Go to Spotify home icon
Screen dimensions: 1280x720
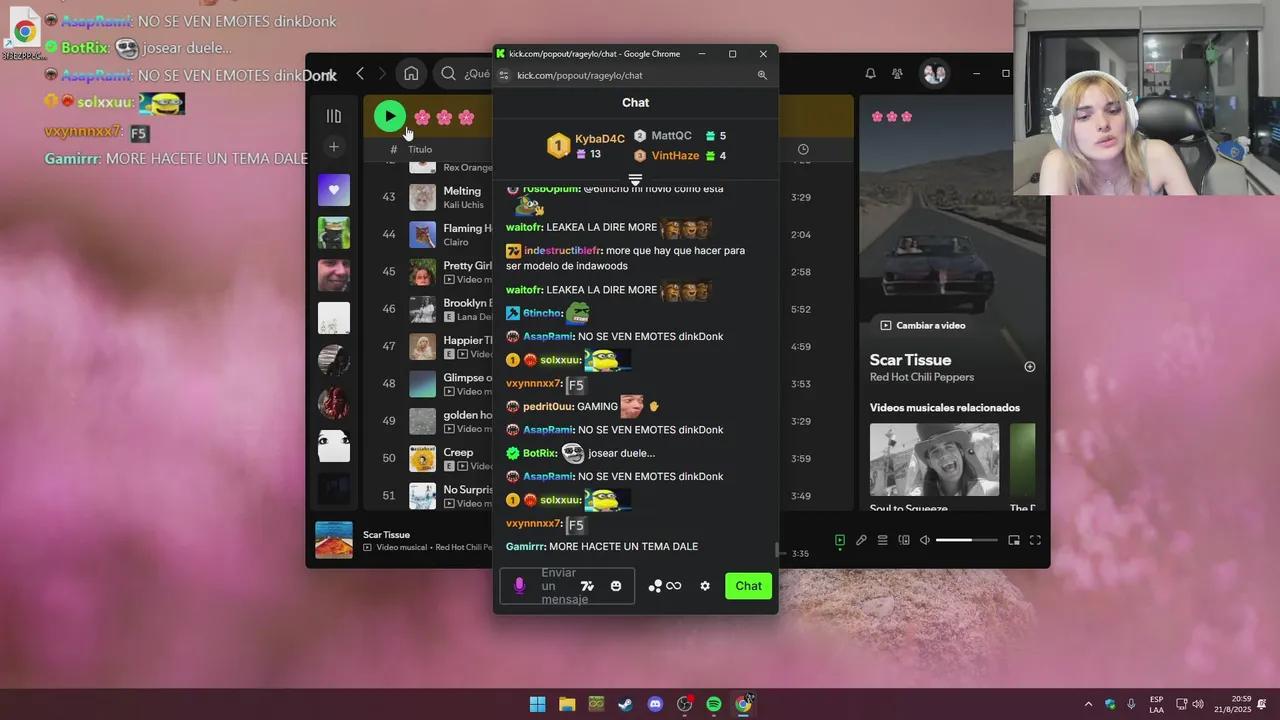point(411,73)
